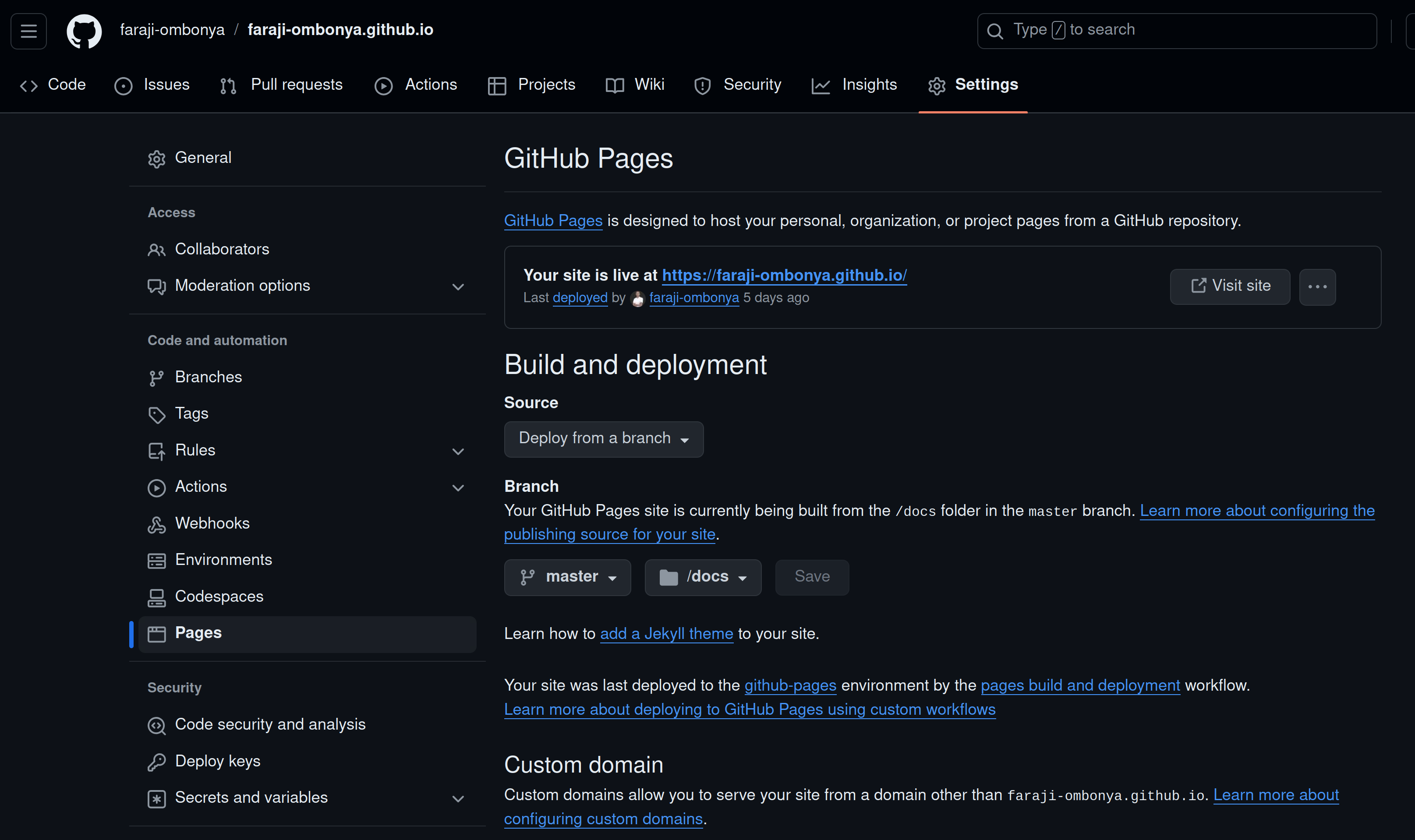The width and height of the screenshot is (1415, 840).
Task: Select the Branches icon in sidebar
Action: click(156, 377)
